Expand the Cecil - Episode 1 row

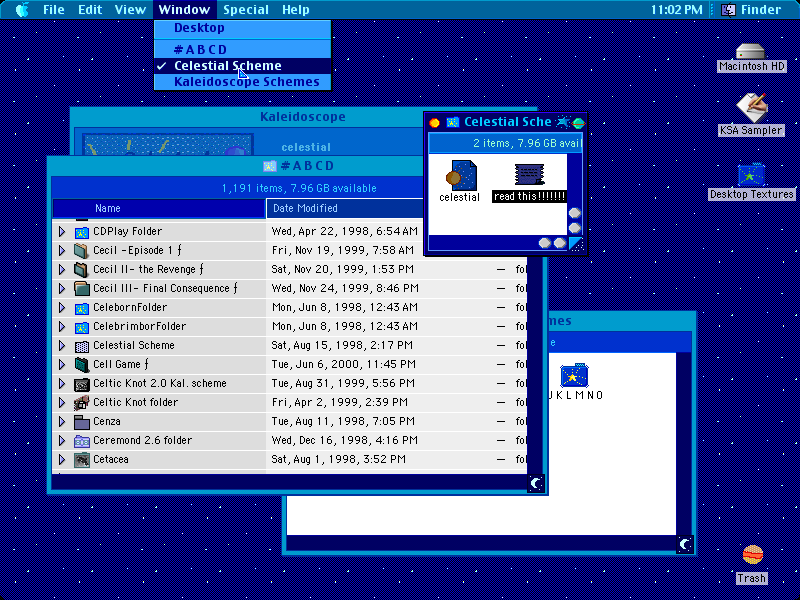[62, 251]
